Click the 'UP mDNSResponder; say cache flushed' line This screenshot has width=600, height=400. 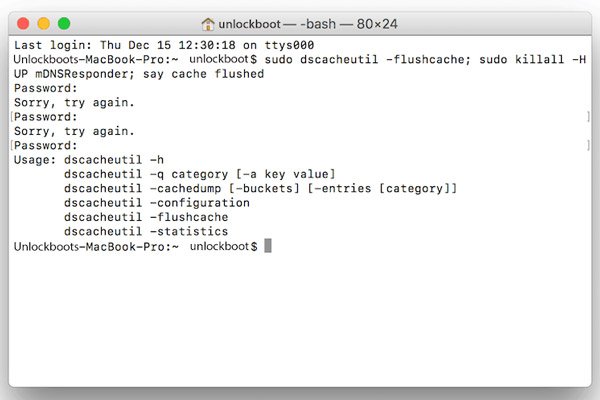click(139, 74)
